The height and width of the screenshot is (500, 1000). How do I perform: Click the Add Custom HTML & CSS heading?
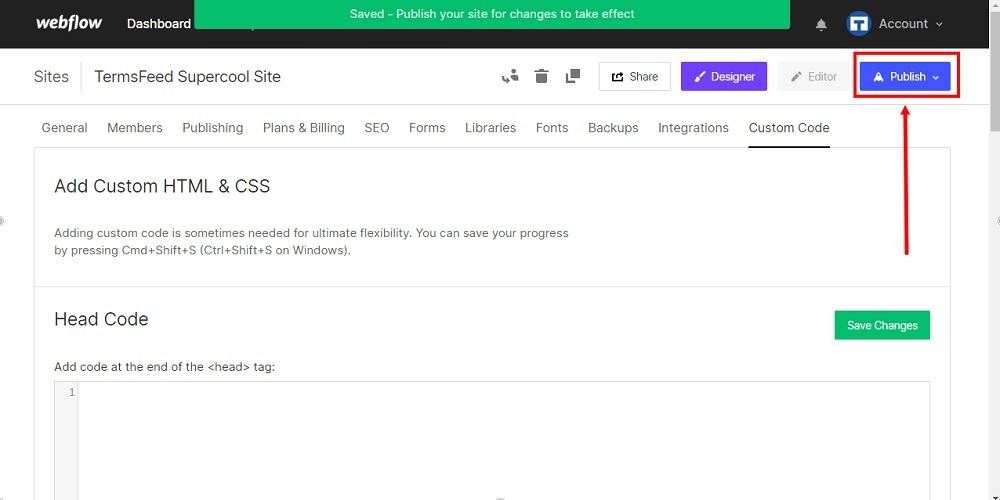tap(162, 186)
